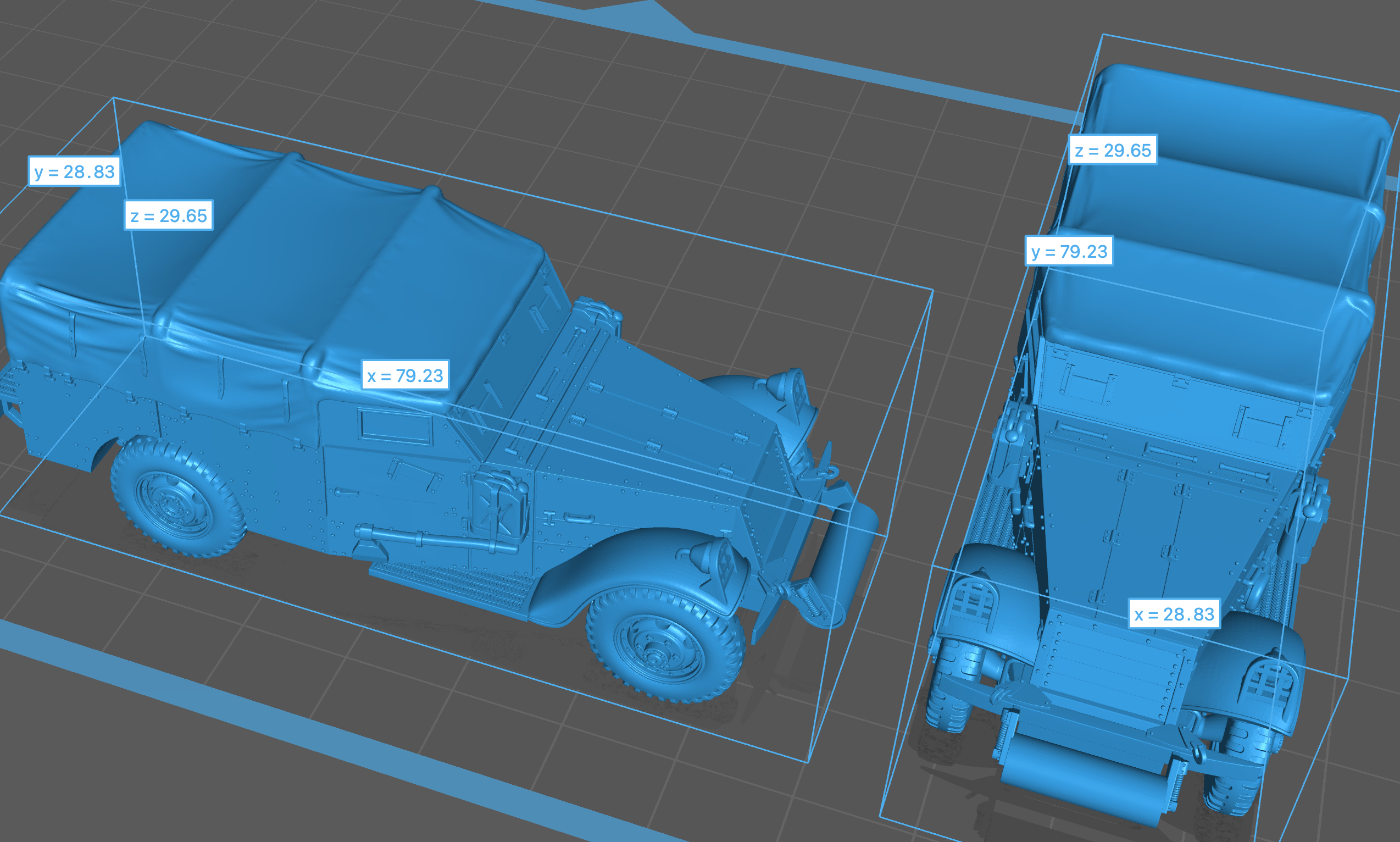Select the z = 29.65 label on front-facing vehicle
The width and height of the screenshot is (1400, 842).
[1113, 150]
